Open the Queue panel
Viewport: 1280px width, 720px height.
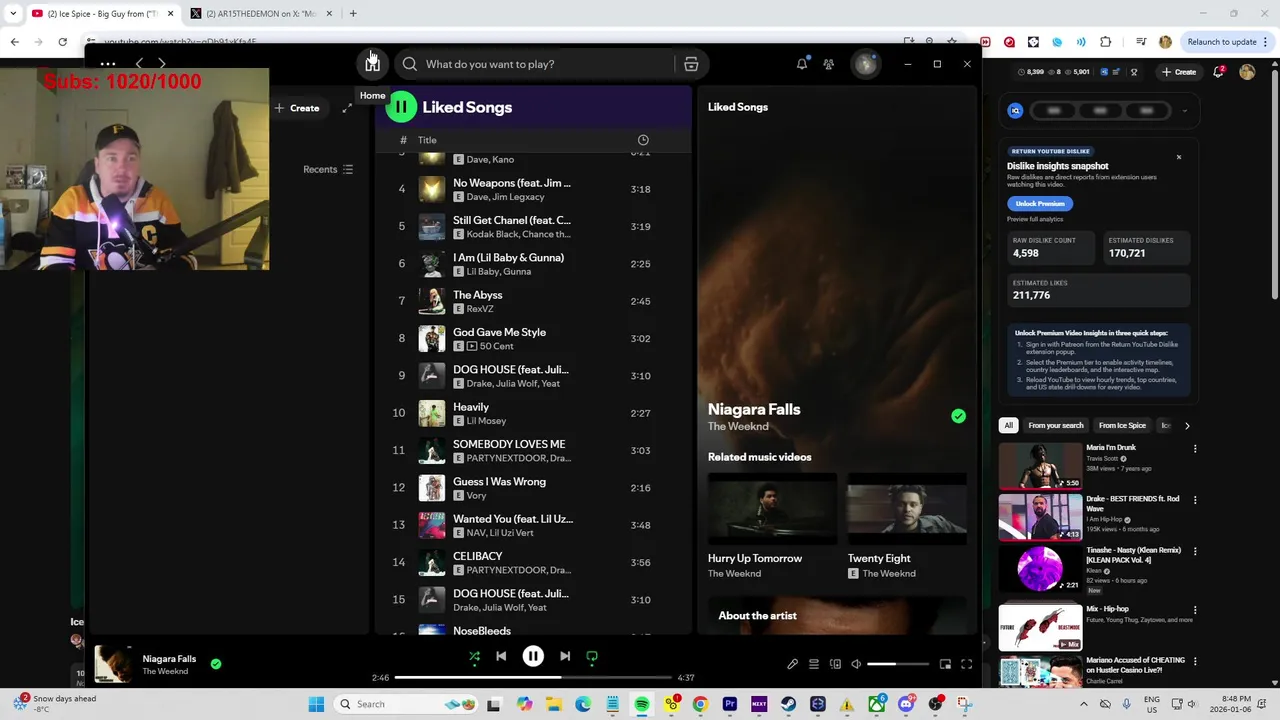(x=814, y=664)
